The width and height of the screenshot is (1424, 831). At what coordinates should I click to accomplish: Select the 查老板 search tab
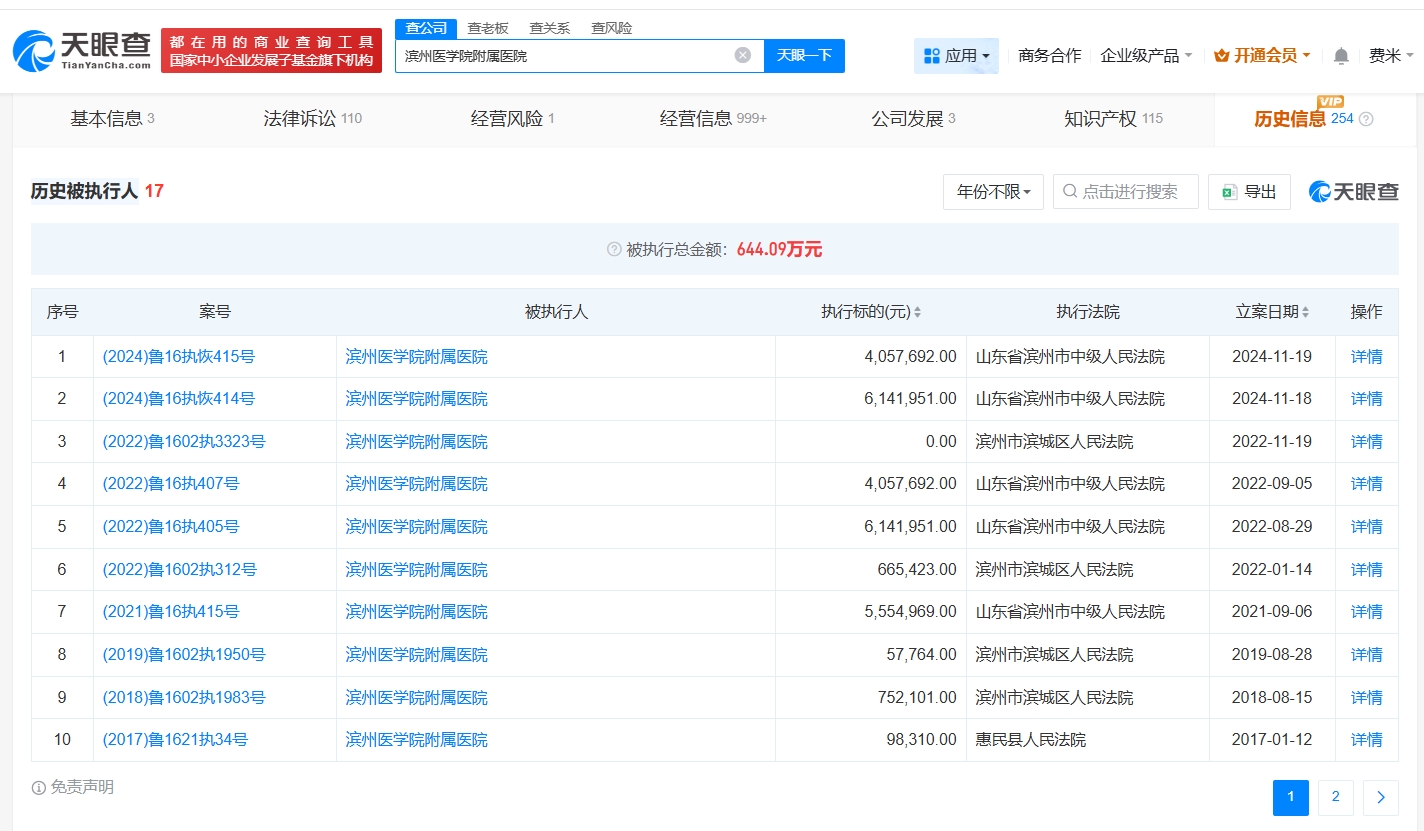(488, 28)
